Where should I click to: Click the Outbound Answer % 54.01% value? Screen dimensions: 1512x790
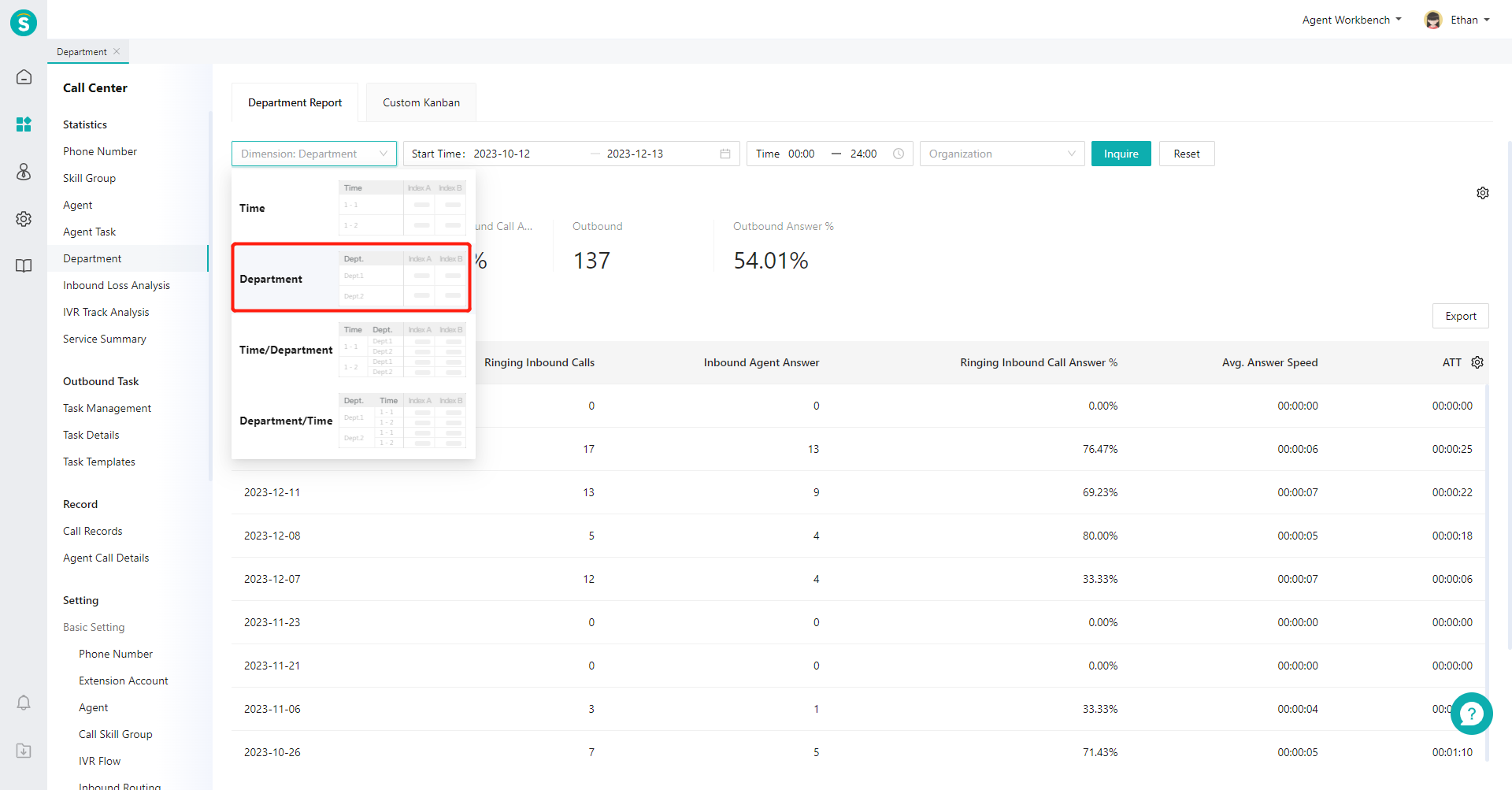(x=771, y=261)
